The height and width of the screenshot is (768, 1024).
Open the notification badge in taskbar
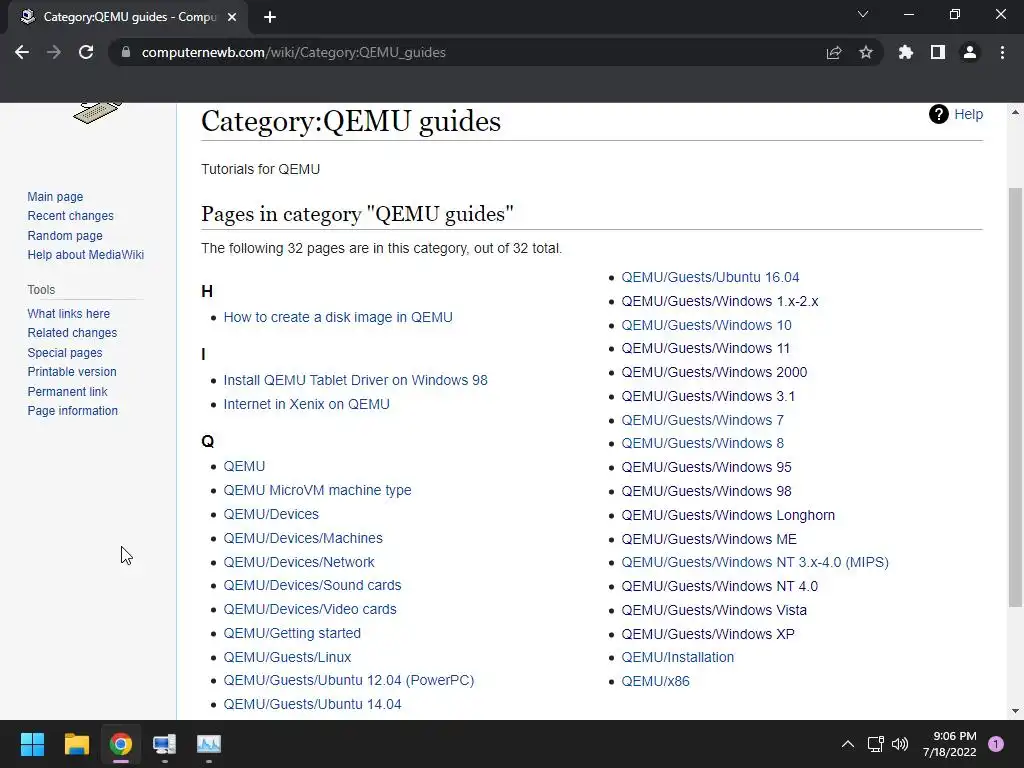pos(996,744)
